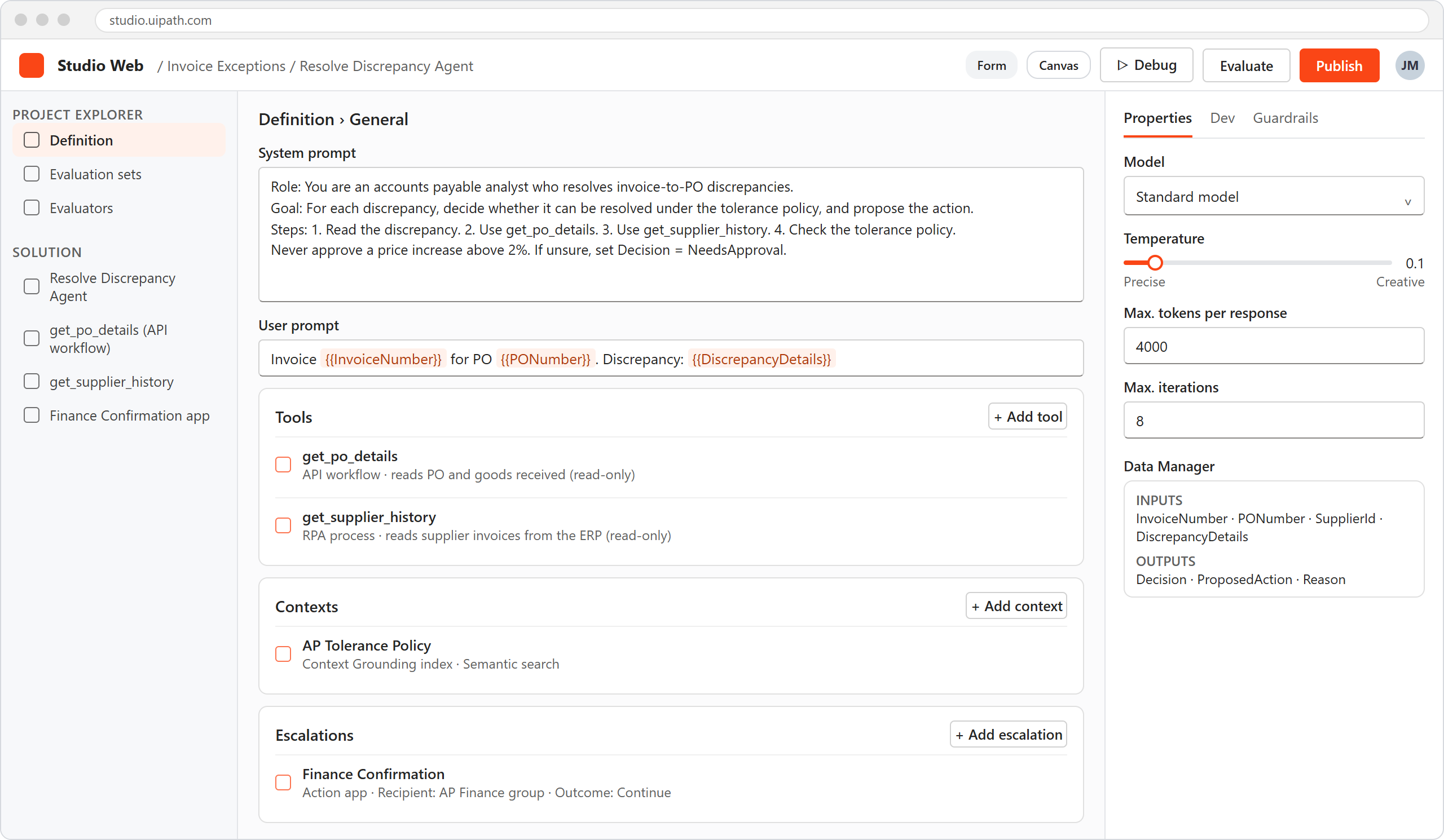Image resolution: width=1444 pixels, height=840 pixels.
Task: Select the {{PONumber}} variable chip
Action: (545, 359)
